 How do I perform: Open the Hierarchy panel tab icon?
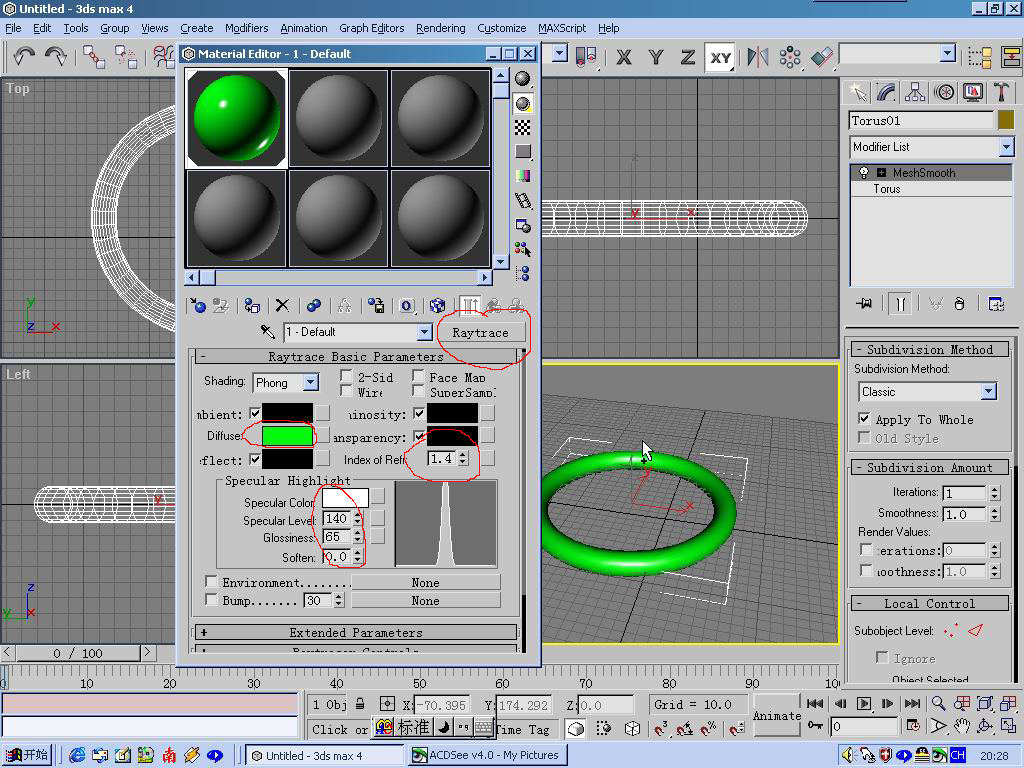click(915, 92)
